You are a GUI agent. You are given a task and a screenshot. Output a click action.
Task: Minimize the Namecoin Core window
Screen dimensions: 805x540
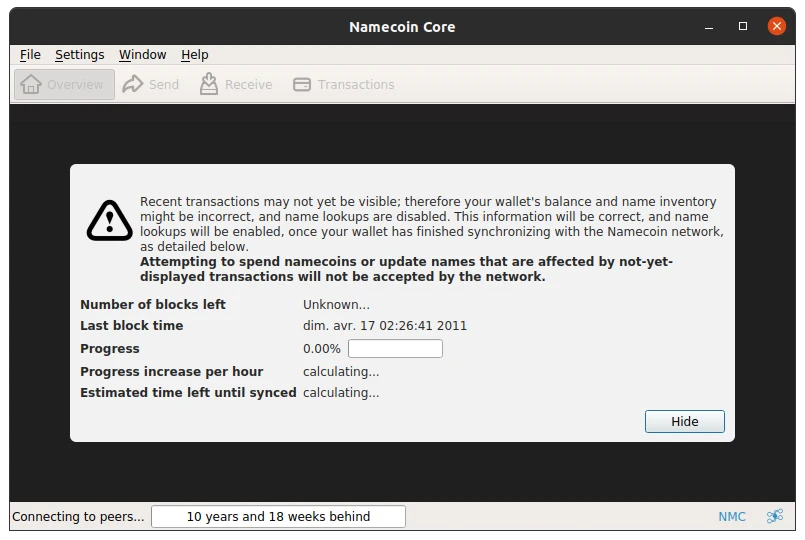[x=709, y=26]
